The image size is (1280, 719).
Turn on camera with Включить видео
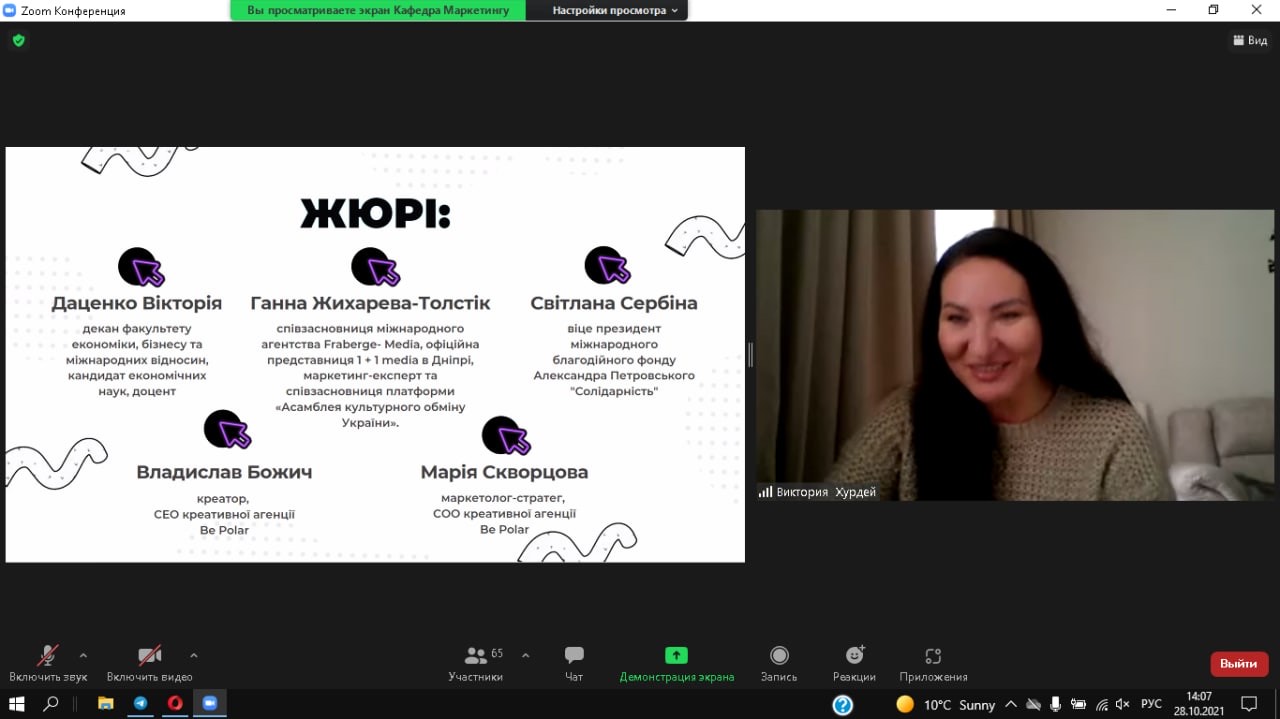150,664
